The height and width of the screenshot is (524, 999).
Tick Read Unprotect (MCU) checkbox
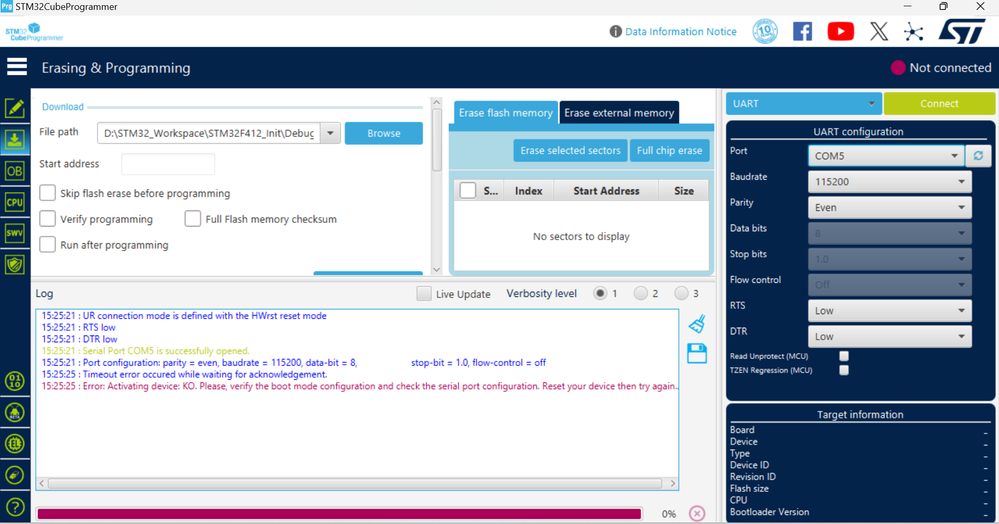(x=844, y=356)
